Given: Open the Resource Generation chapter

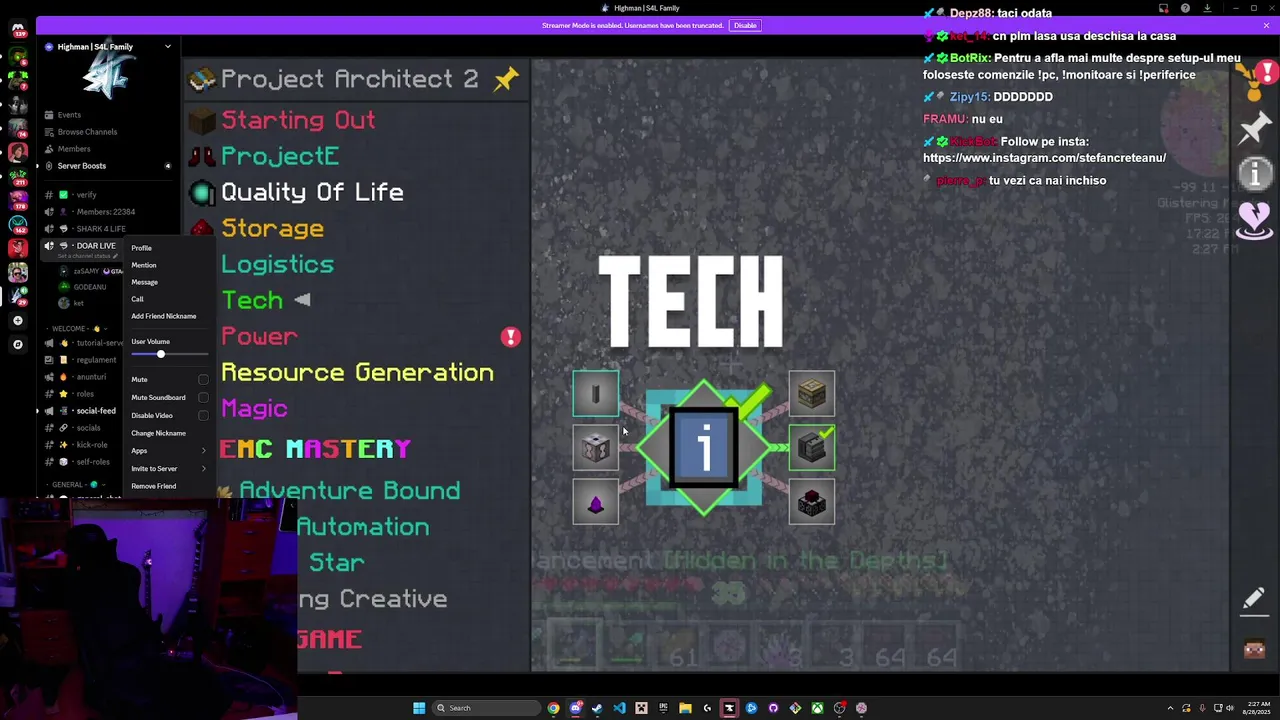Looking at the screenshot, I should coord(357,372).
